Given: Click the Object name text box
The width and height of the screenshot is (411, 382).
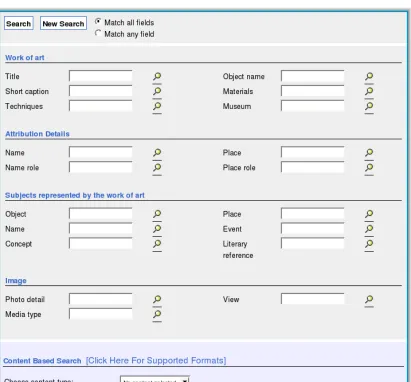Looking at the screenshot, I should coord(313,76).
